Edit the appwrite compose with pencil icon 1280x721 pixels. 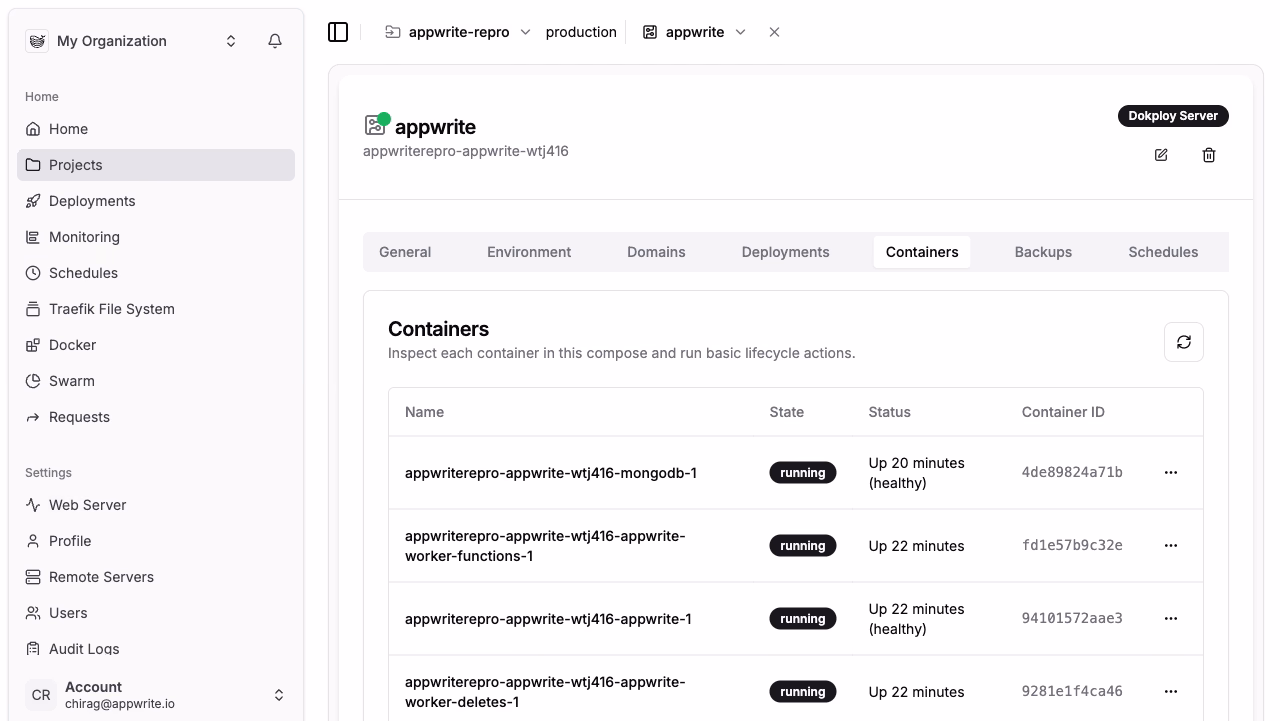(x=1161, y=155)
